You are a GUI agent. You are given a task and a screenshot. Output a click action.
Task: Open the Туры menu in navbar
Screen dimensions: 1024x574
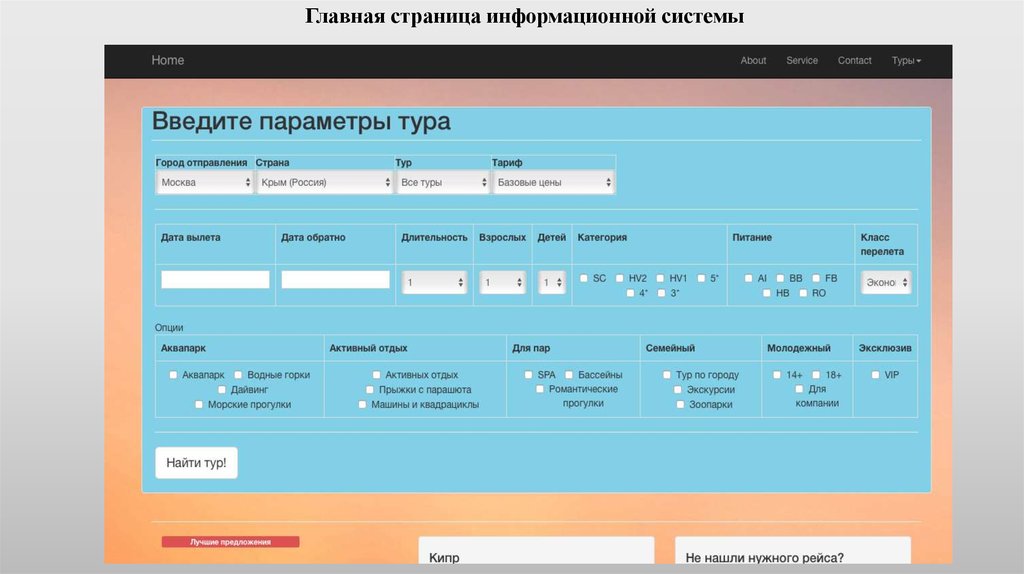click(x=906, y=61)
